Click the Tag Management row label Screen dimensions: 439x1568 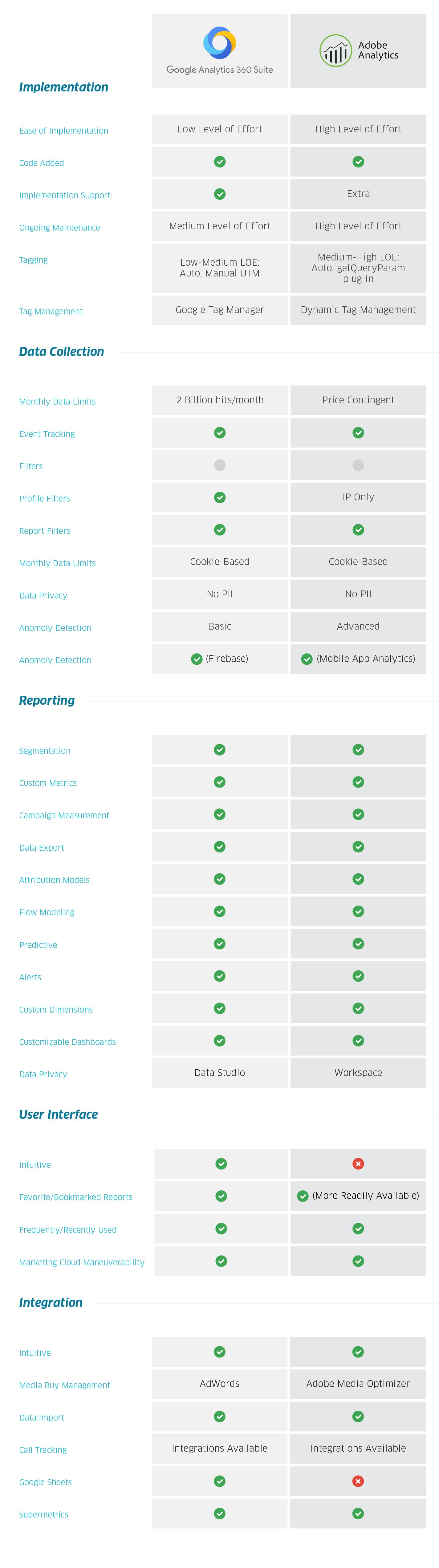coord(51,311)
